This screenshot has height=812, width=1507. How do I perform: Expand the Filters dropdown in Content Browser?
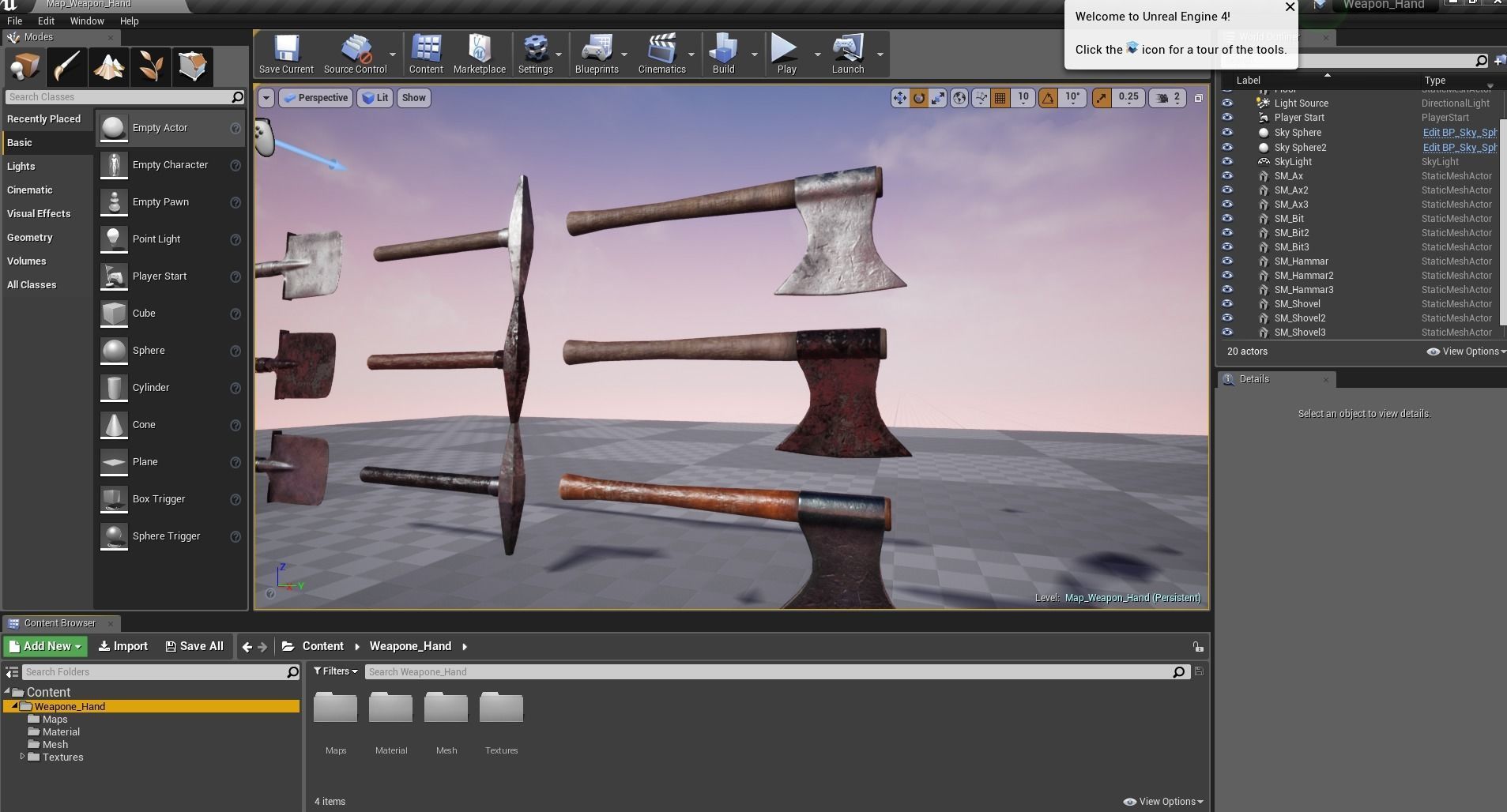(x=335, y=671)
